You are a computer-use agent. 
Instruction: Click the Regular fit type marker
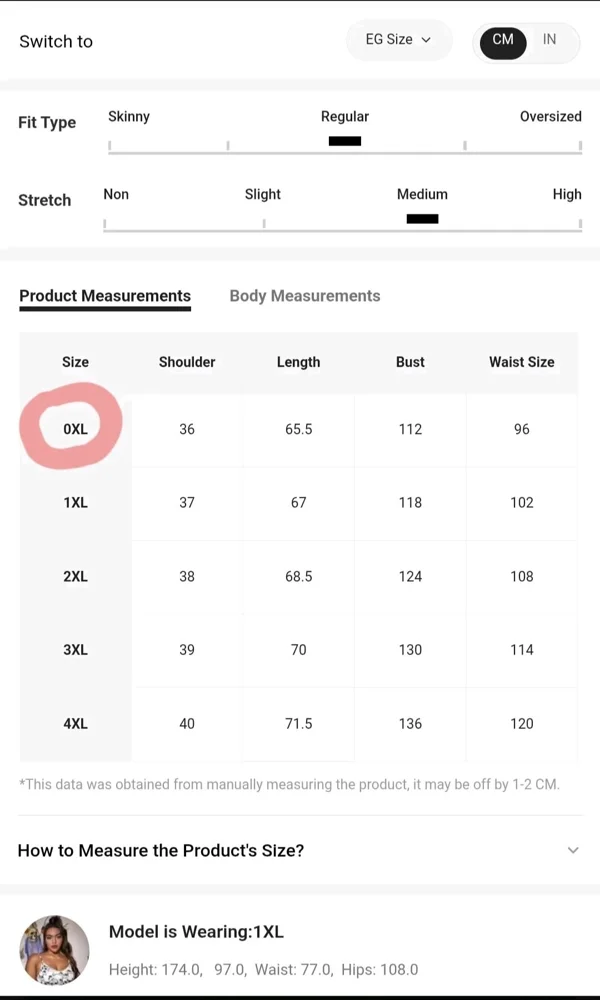345,141
